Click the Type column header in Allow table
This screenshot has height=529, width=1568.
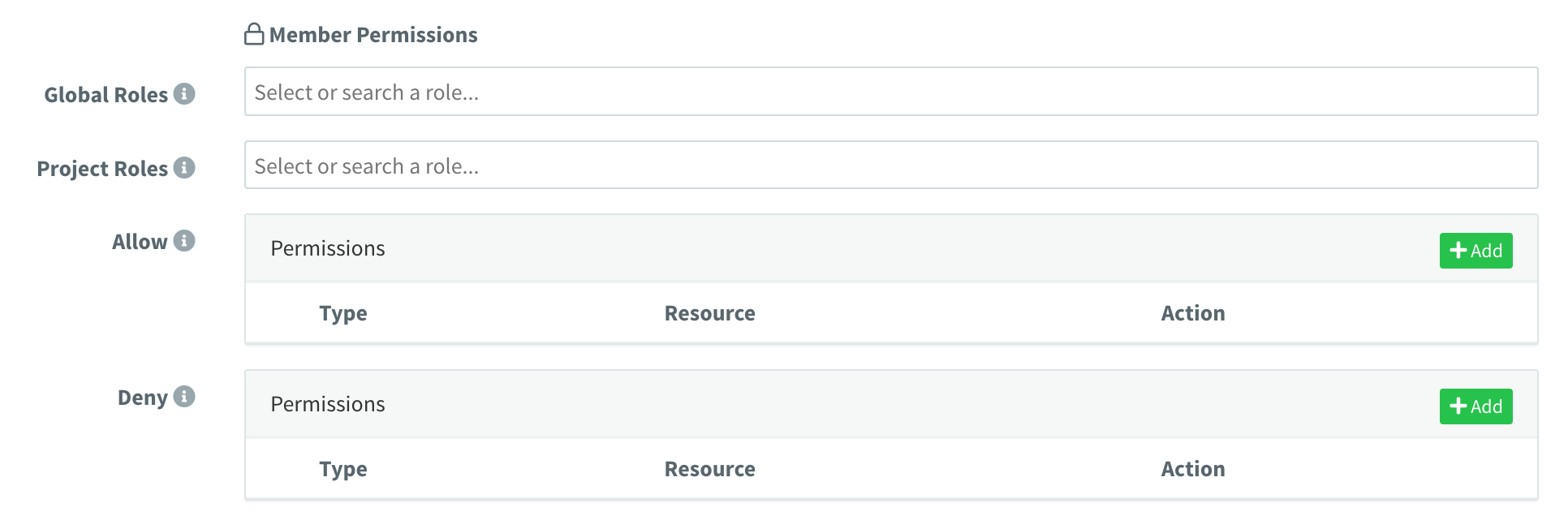(x=342, y=313)
